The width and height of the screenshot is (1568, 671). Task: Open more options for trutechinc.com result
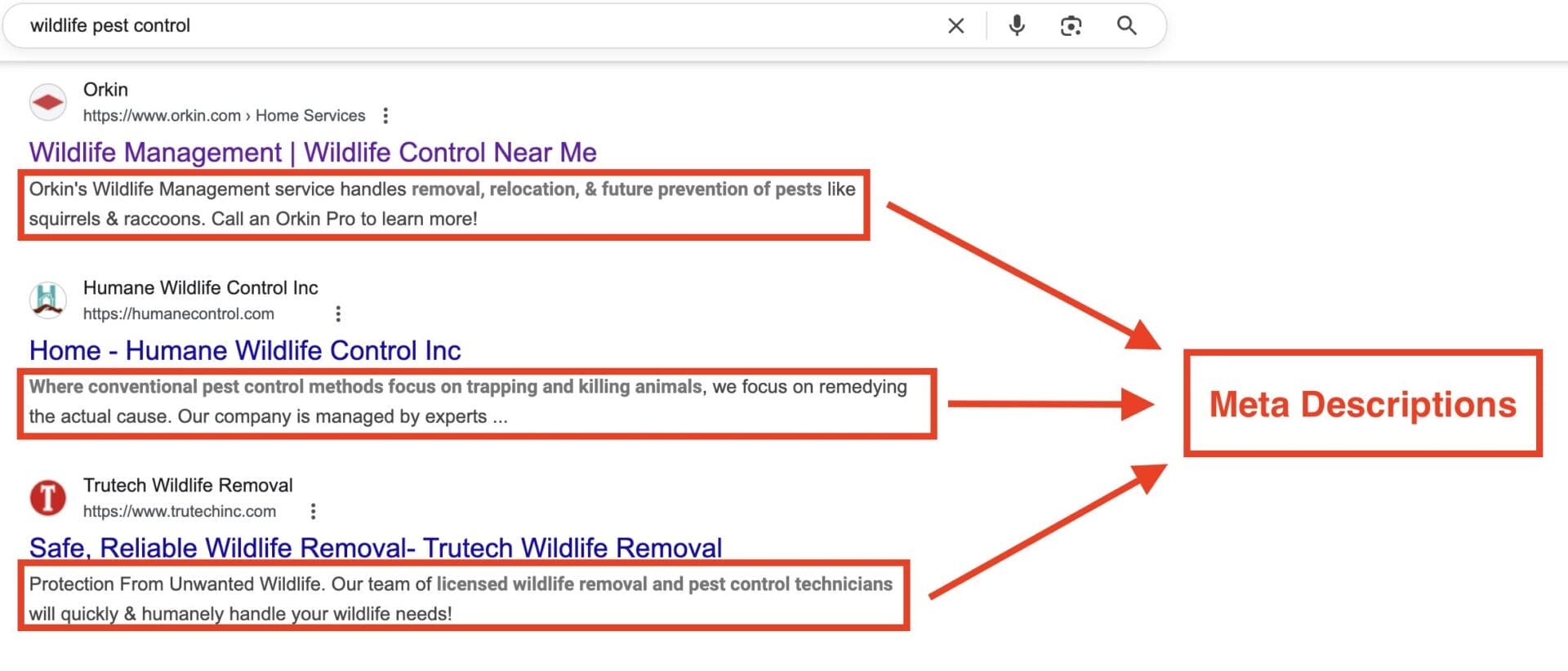coord(313,511)
